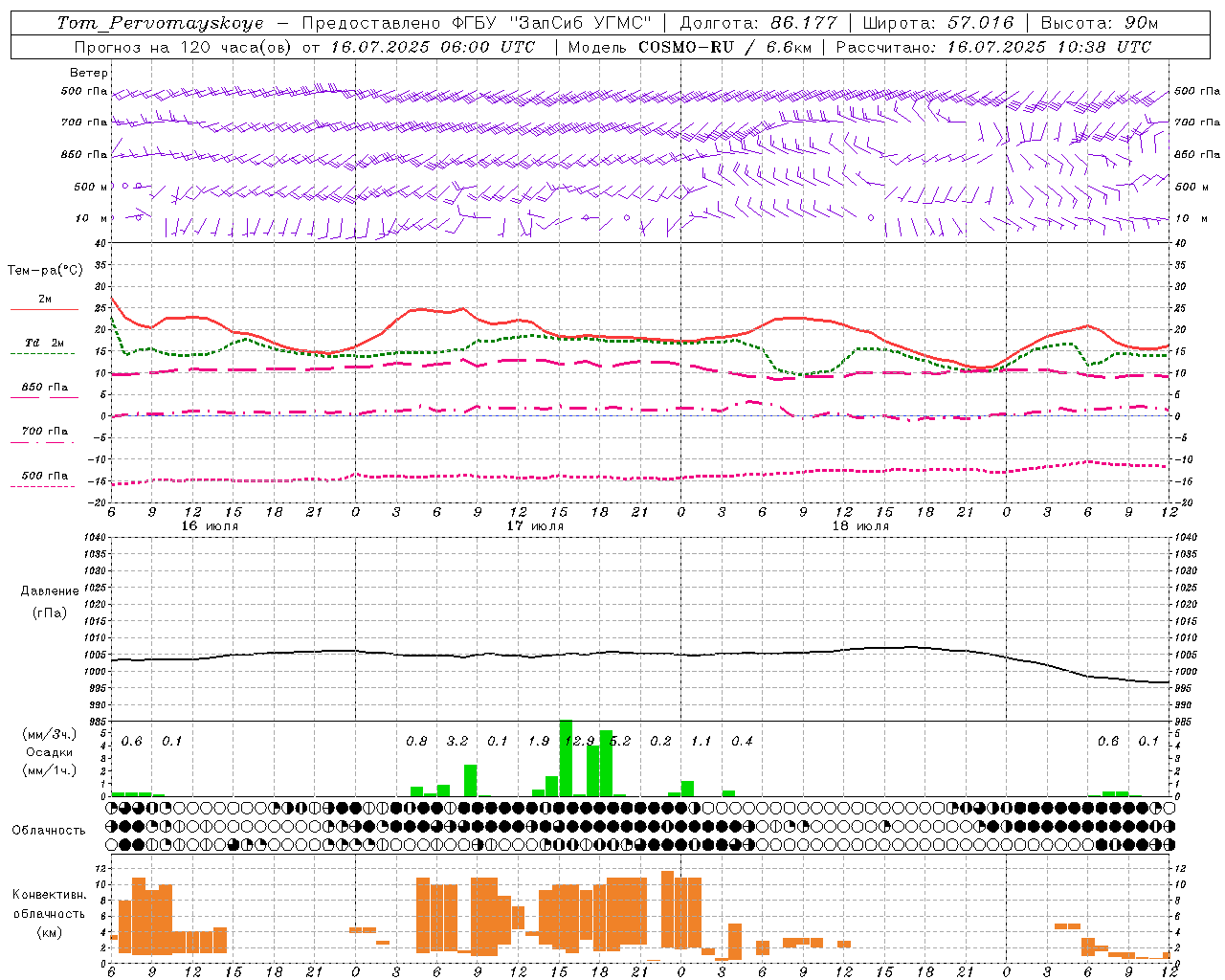
Task: Click the (км) convective cloud unit label
Action: [50, 931]
